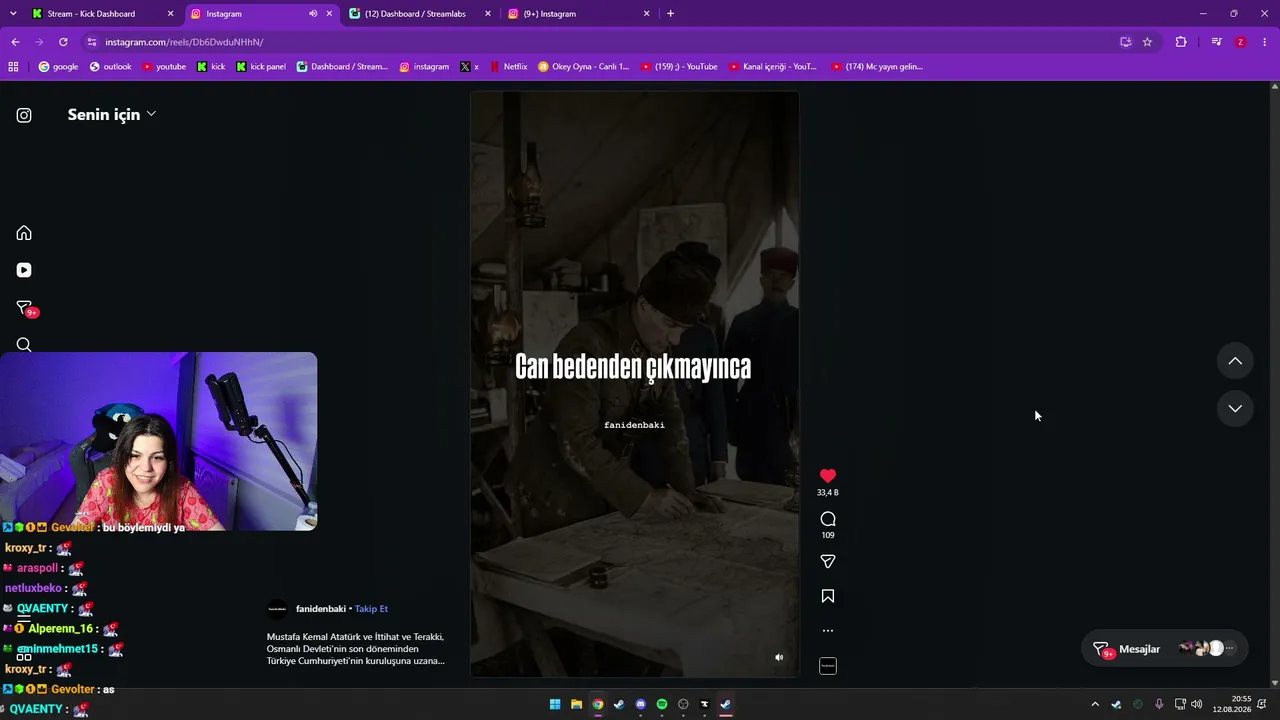The height and width of the screenshot is (720, 1280).
Task: Open a new browser tab
Action: point(670,14)
